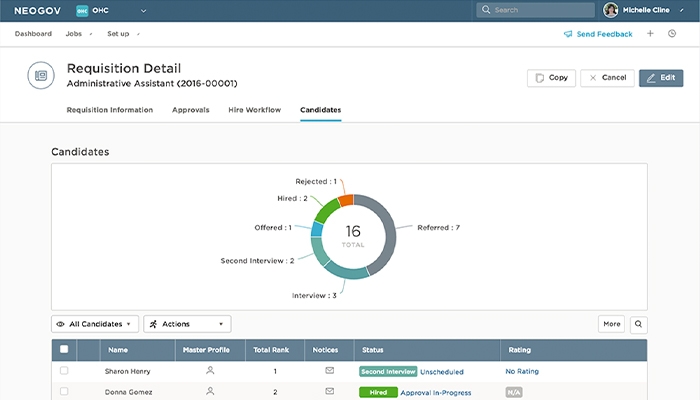
Task: Switch to the Hire Workflow tab
Action: point(254,110)
